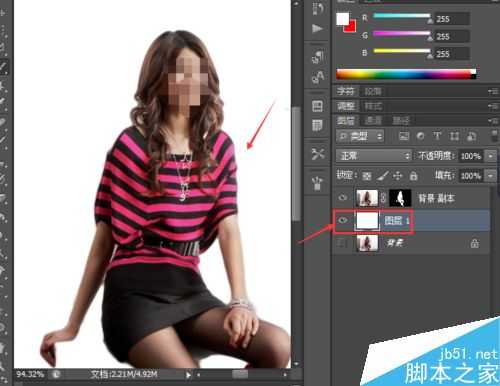Select the 图层 tab

click(346, 120)
